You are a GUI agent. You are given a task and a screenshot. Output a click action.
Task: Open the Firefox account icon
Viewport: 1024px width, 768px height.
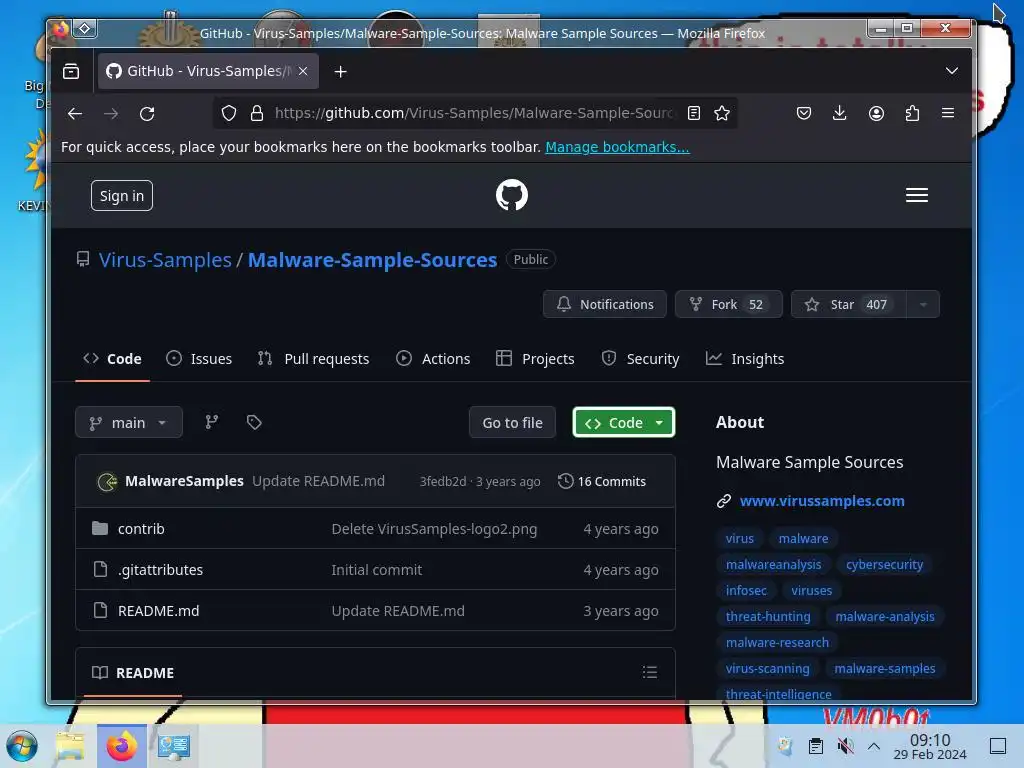(x=876, y=114)
